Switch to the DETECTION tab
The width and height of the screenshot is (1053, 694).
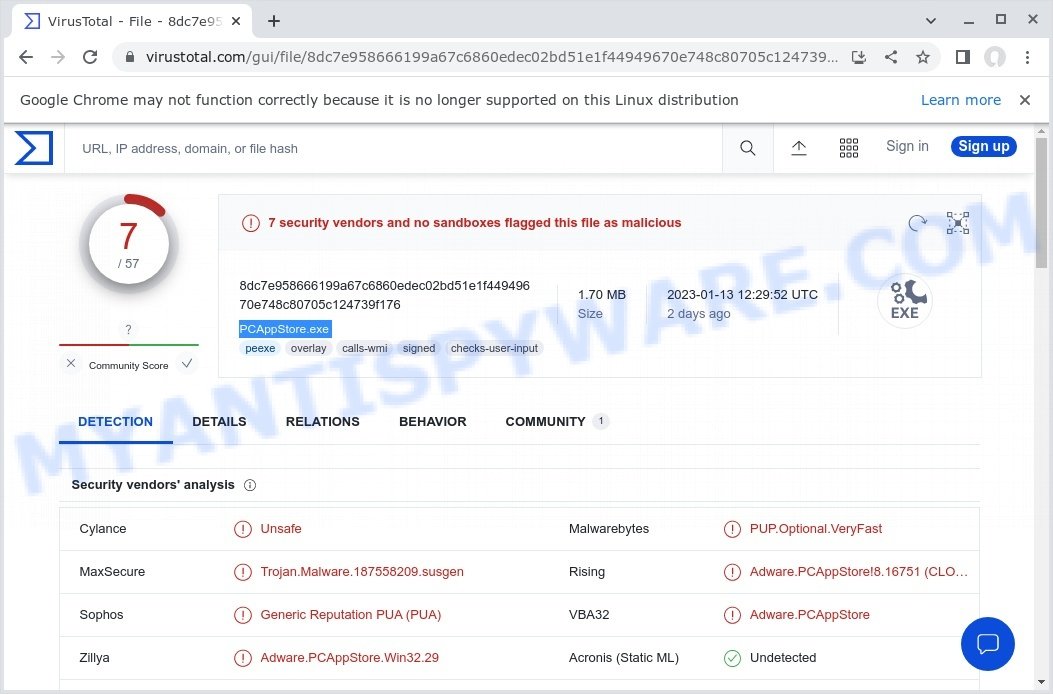tap(116, 422)
